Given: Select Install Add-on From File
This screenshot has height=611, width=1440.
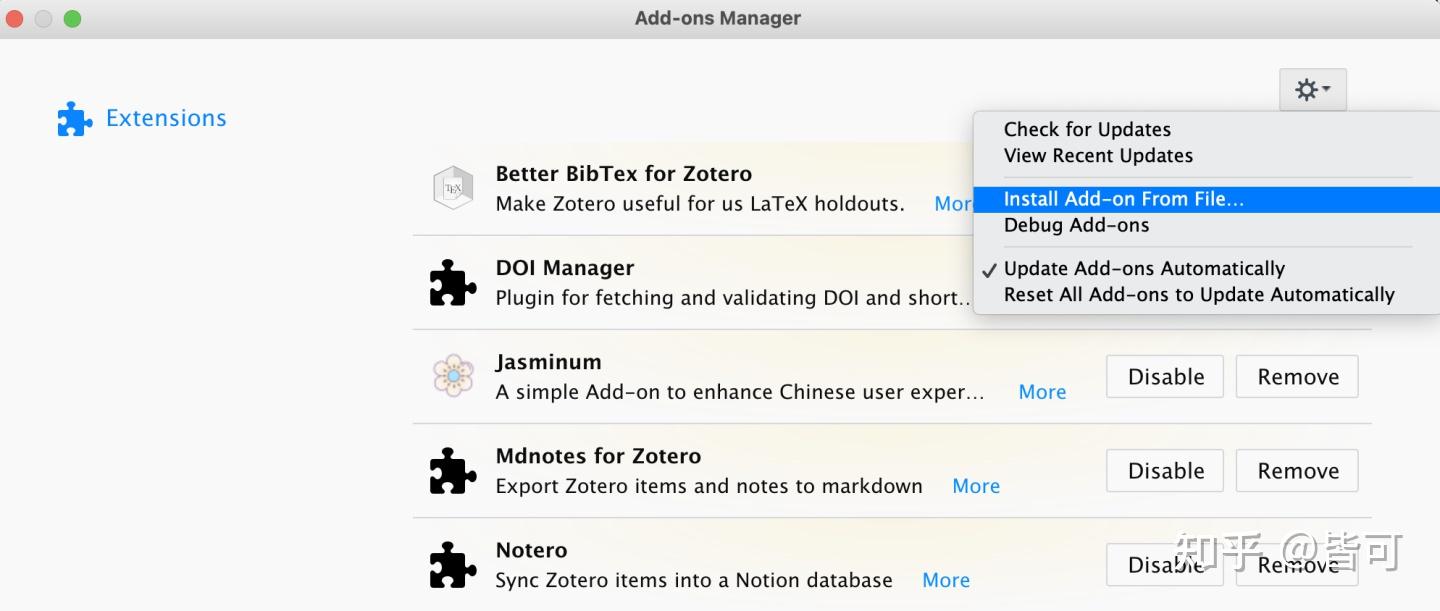Looking at the screenshot, I should [1124, 199].
